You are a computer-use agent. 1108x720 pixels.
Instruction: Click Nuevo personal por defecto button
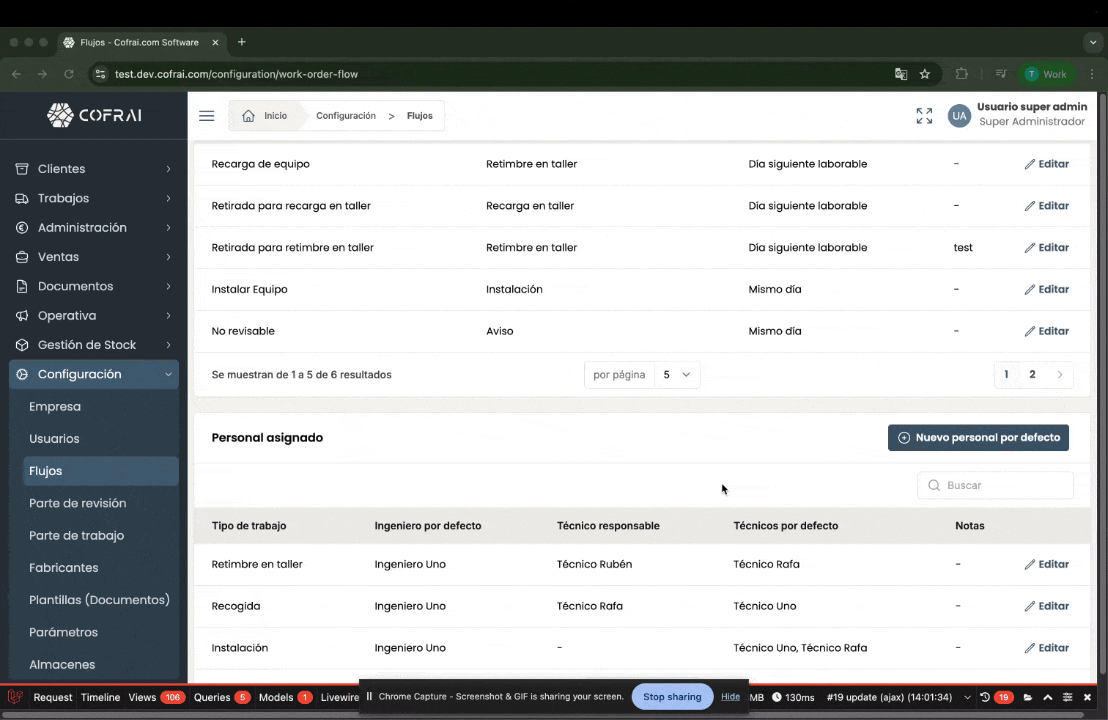click(978, 438)
